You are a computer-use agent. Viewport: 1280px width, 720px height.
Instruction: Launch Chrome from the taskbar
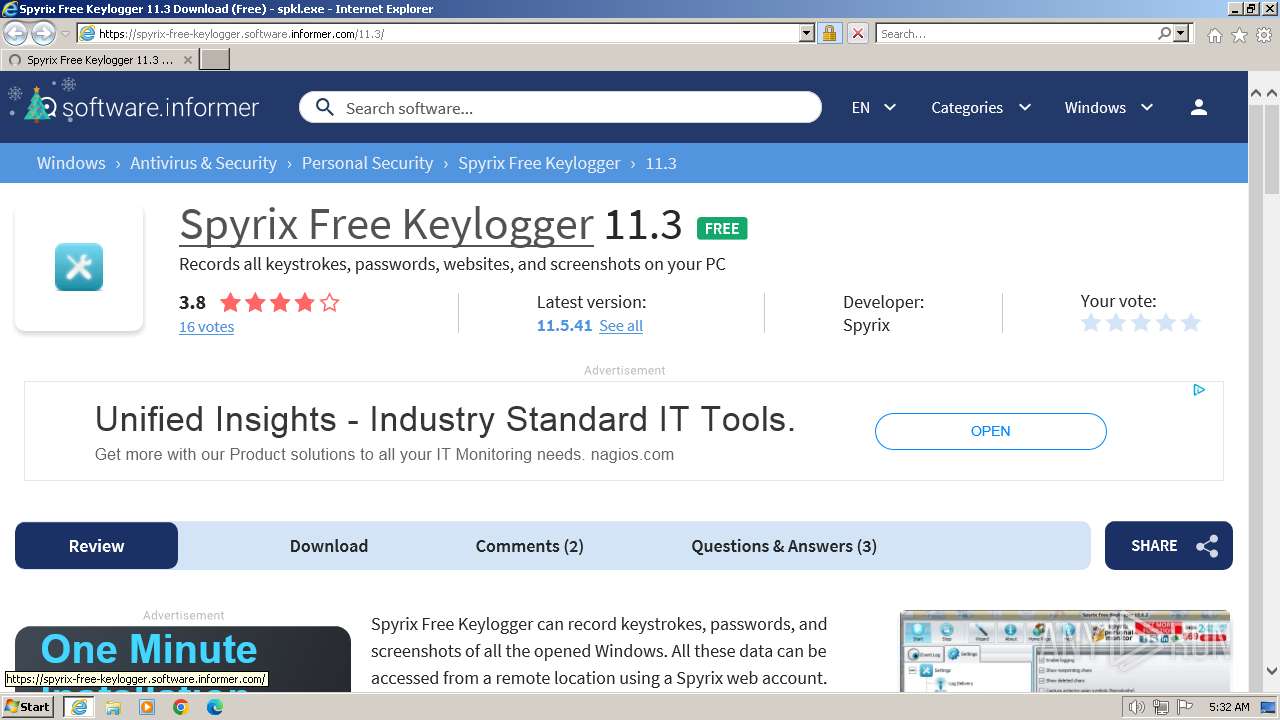(x=181, y=707)
